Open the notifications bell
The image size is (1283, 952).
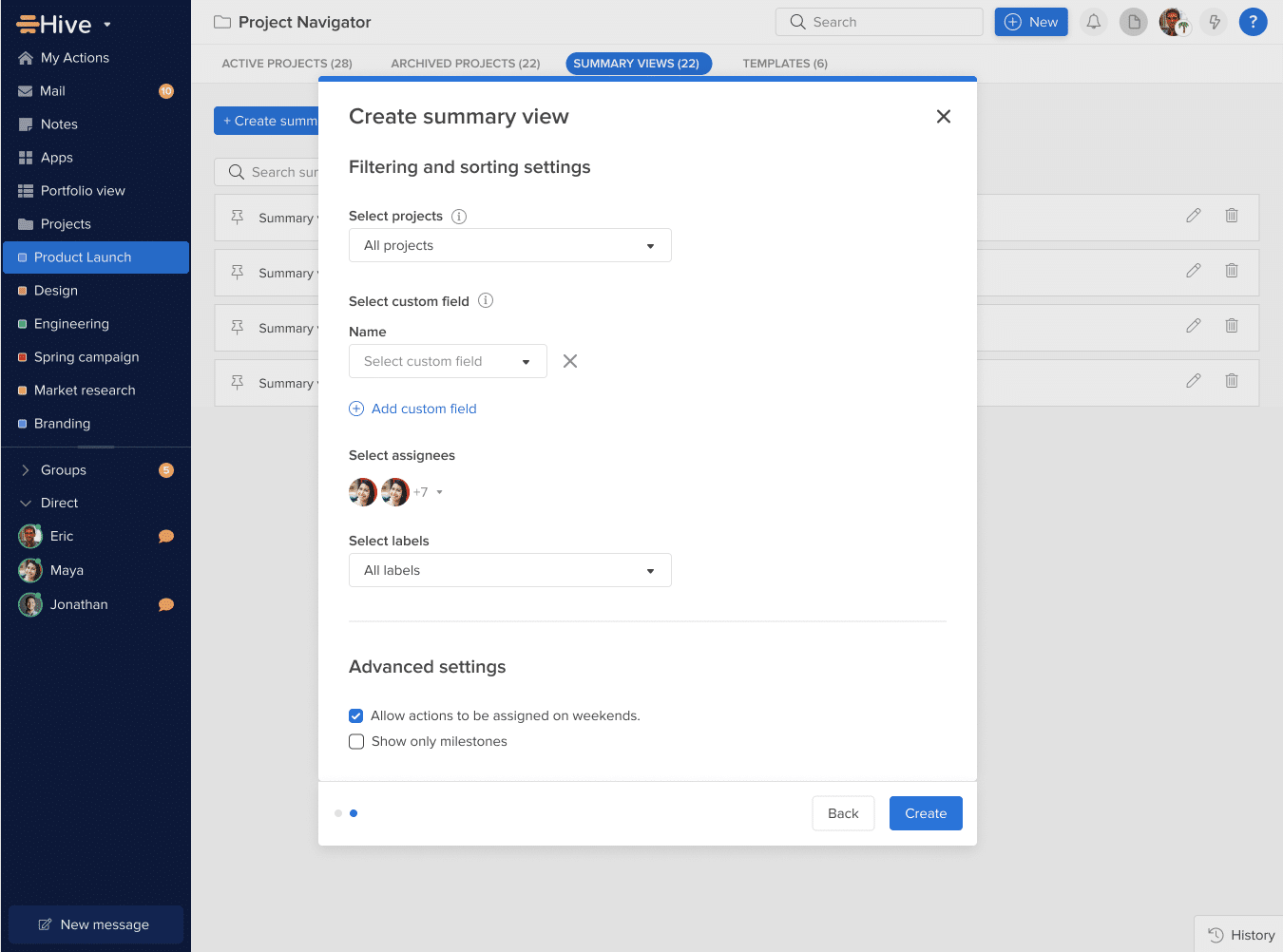pos(1092,21)
